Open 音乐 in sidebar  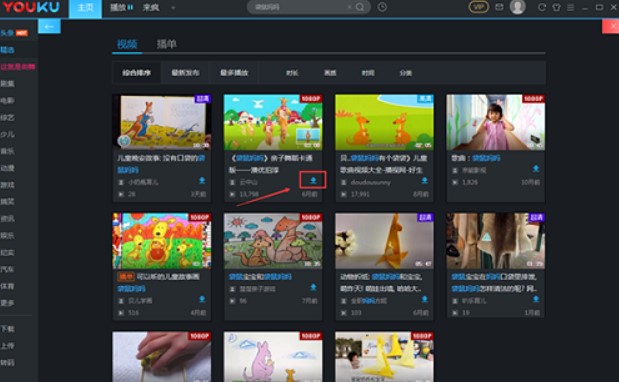(8, 151)
